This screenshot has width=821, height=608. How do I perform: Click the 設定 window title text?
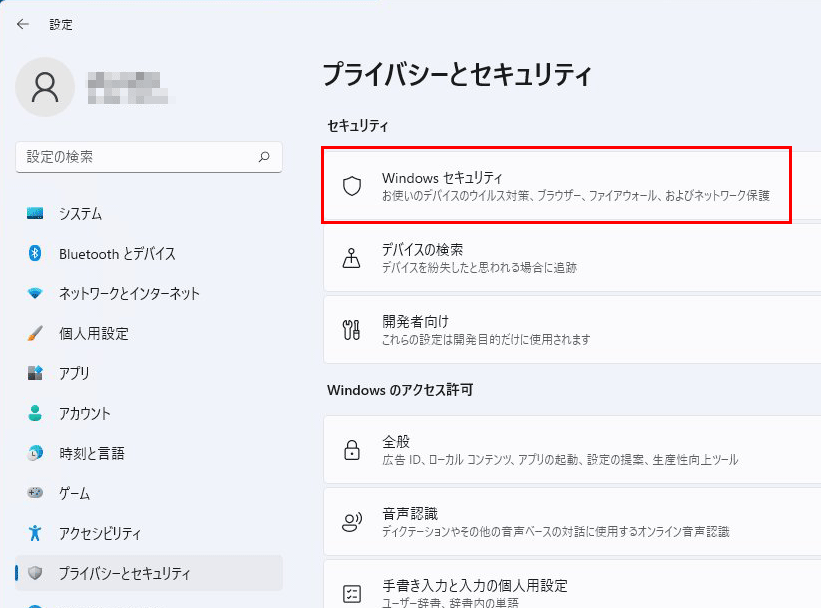pos(61,24)
